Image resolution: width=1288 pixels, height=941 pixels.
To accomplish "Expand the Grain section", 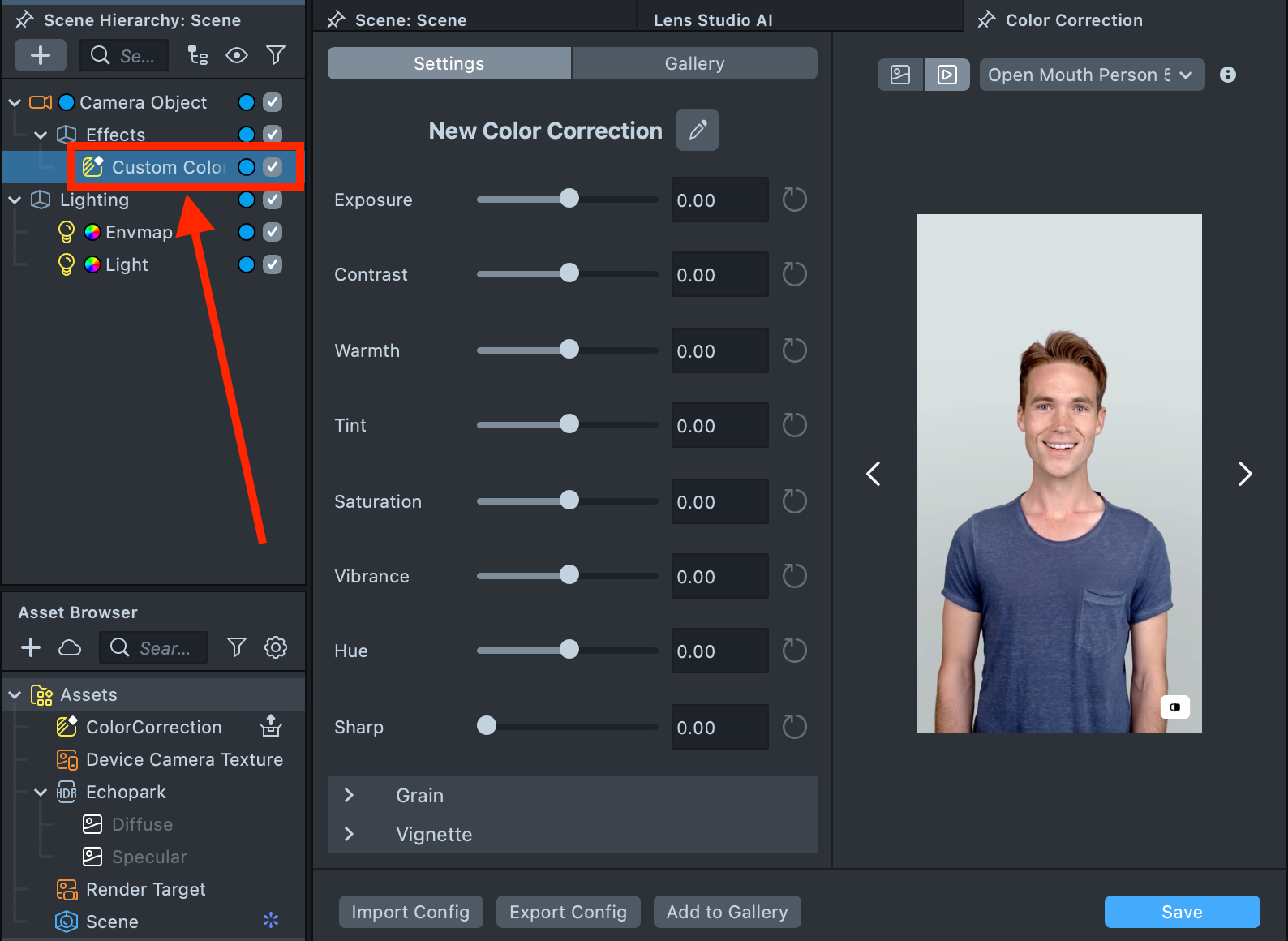I will click(350, 795).
